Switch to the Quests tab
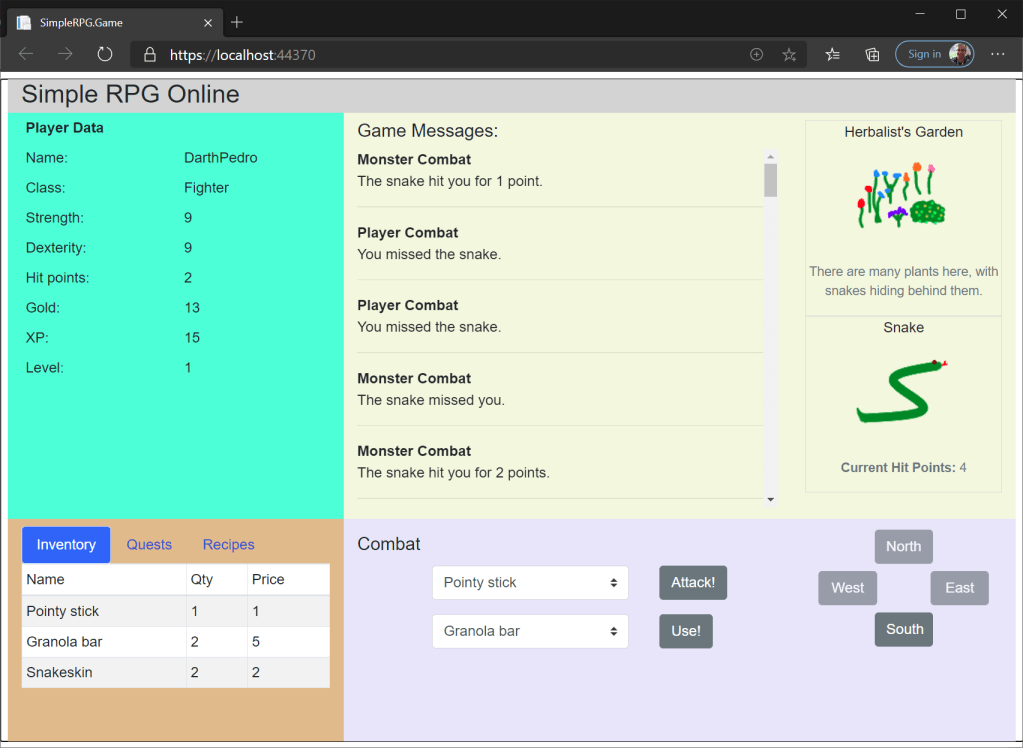 (x=149, y=545)
